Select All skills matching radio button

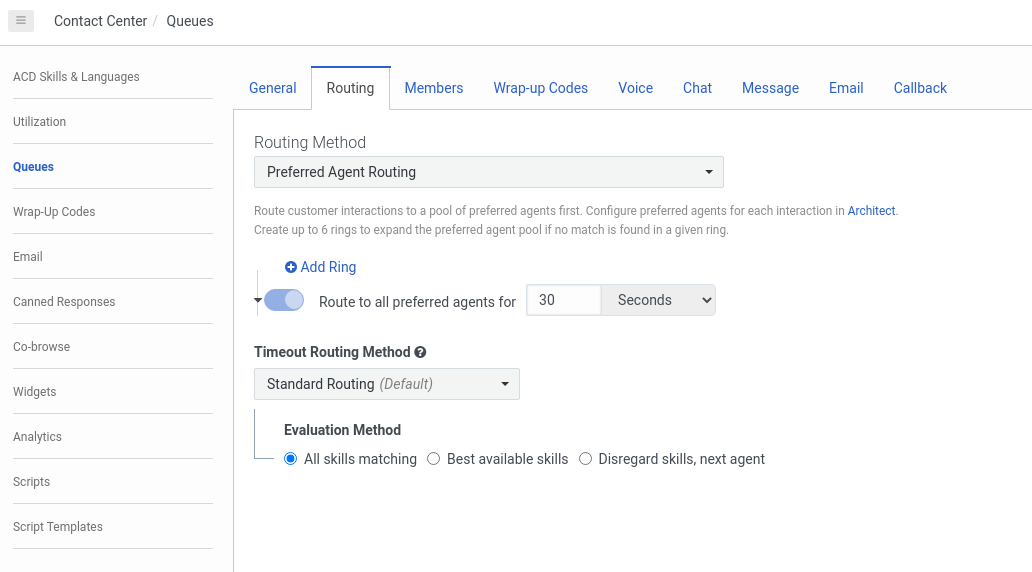(291, 459)
